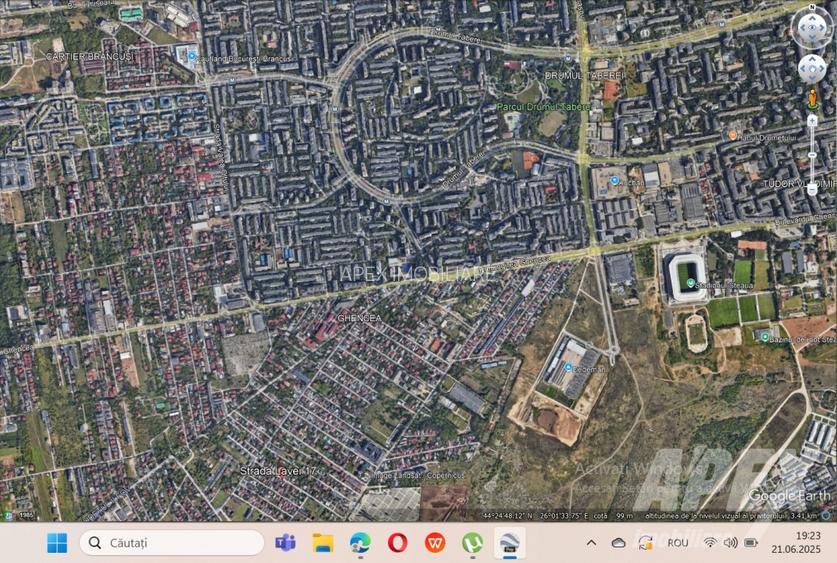Screen dimensions: 837x563
Task: Click the zoom in plus button
Action: click(812, 121)
